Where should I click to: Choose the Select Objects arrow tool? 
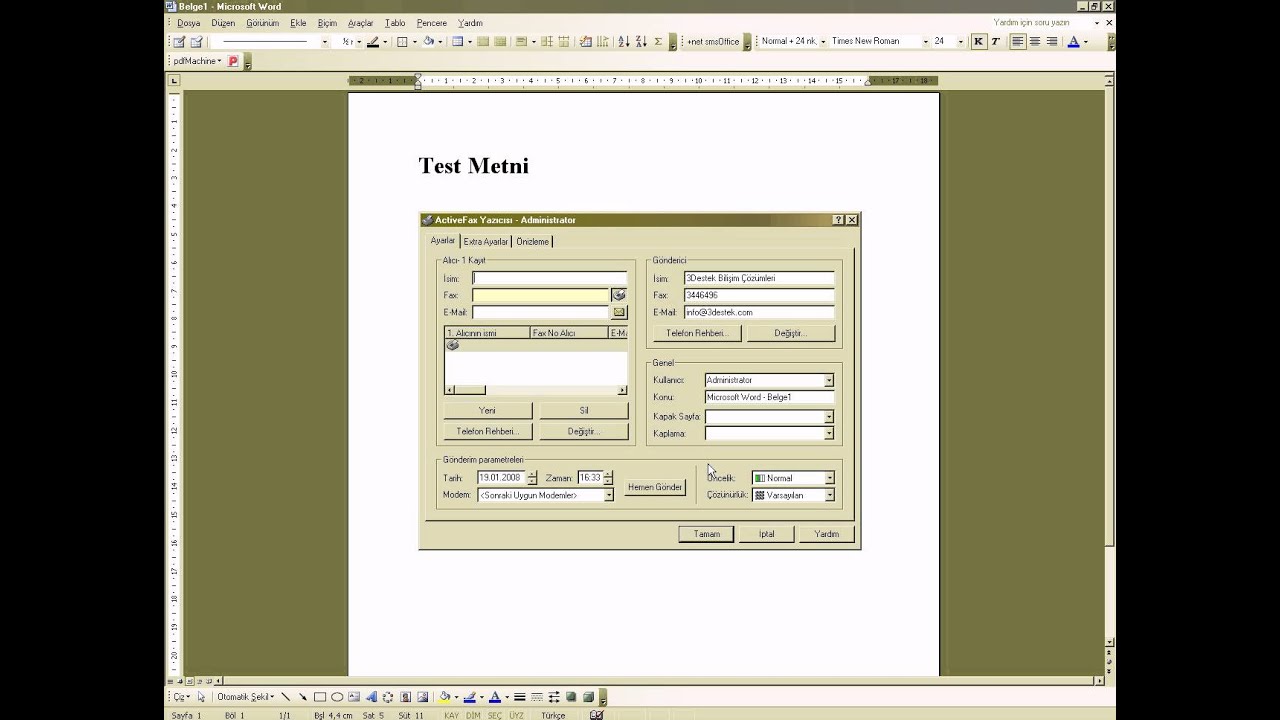[x=201, y=697]
